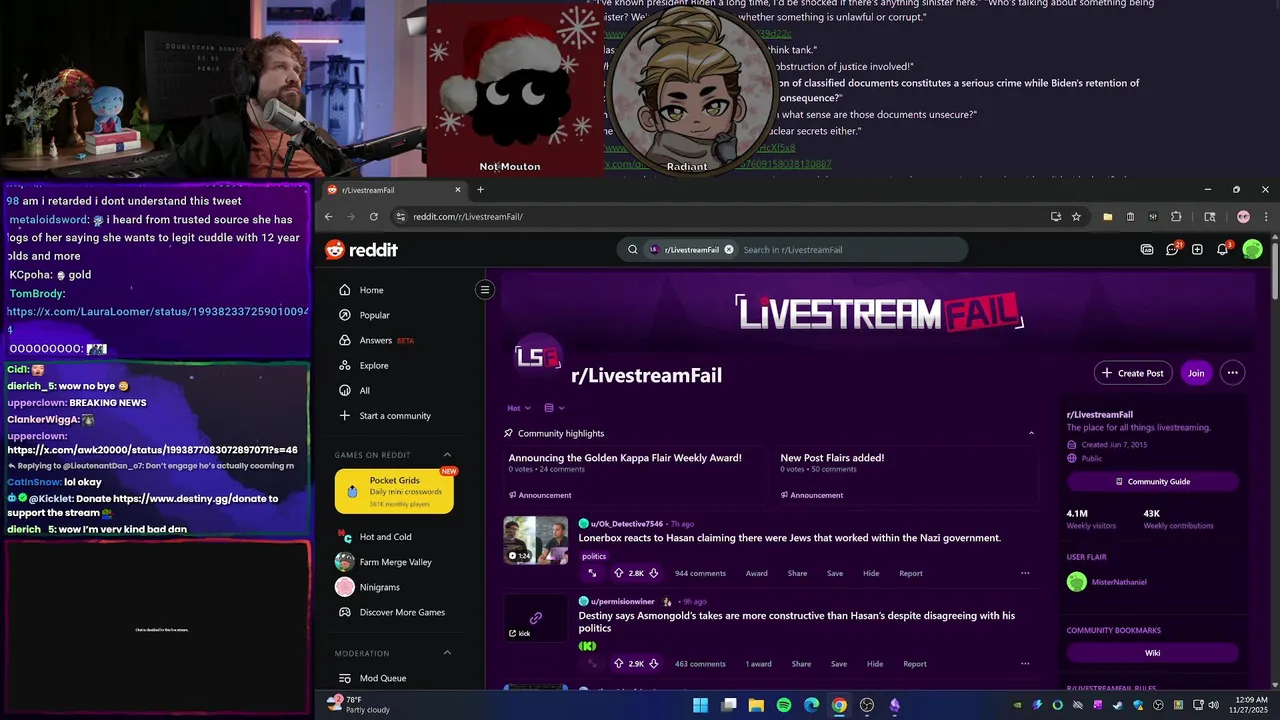This screenshot has width=1280, height=720.
Task: Collapse Games on Reddit section
Action: (447, 455)
